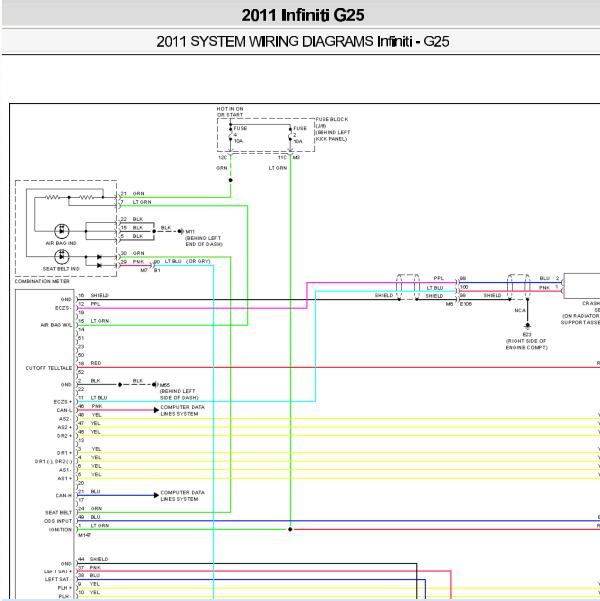Click the Fuse 2 10A symbol

click(291, 135)
